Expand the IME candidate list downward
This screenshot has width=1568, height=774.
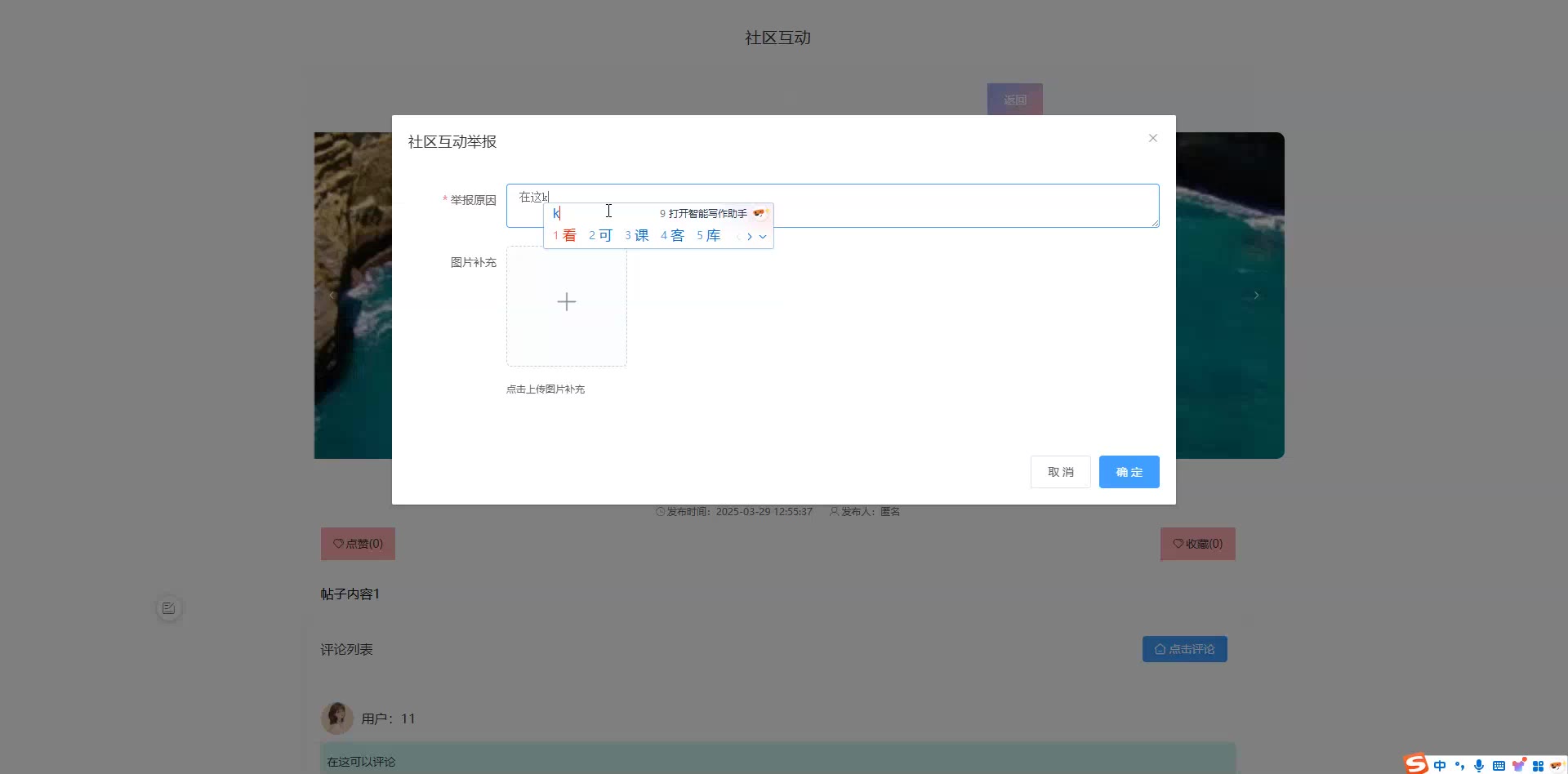pos(763,237)
